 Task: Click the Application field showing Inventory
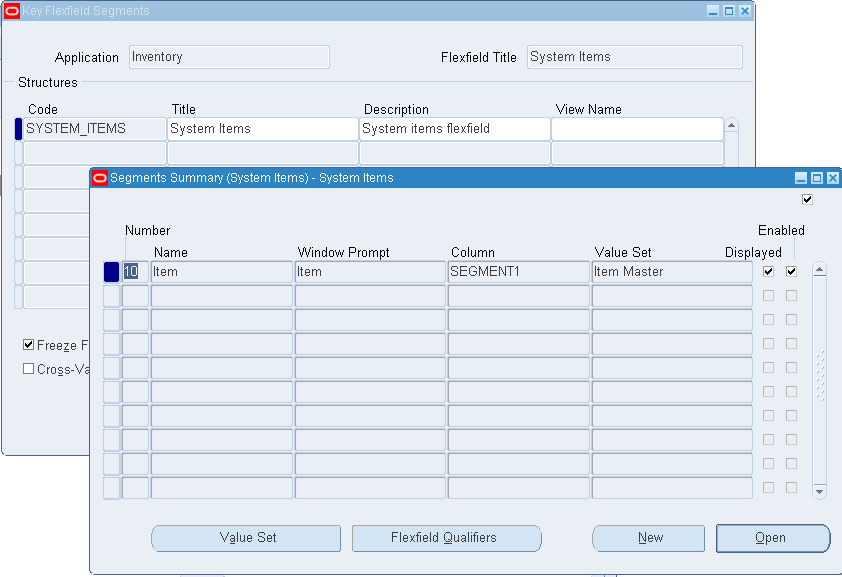pos(229,57)
